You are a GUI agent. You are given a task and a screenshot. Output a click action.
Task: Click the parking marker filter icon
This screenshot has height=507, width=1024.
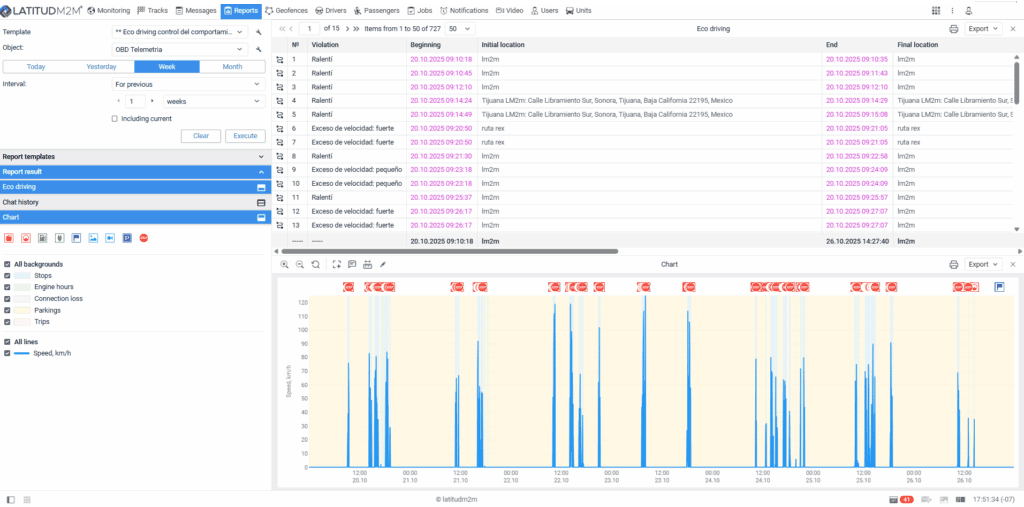(127, 238)
